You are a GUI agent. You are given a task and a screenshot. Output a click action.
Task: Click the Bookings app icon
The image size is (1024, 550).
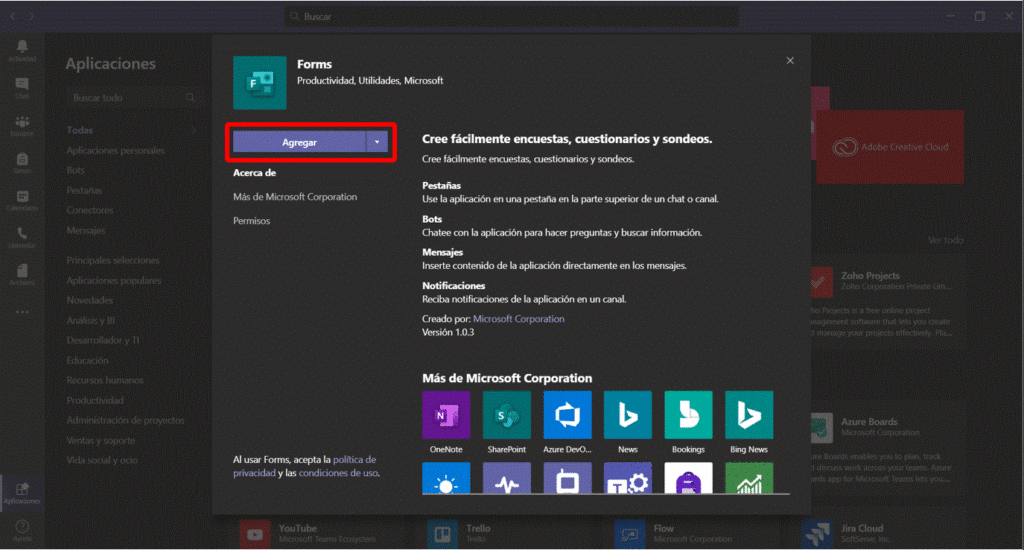click(688, 414)
